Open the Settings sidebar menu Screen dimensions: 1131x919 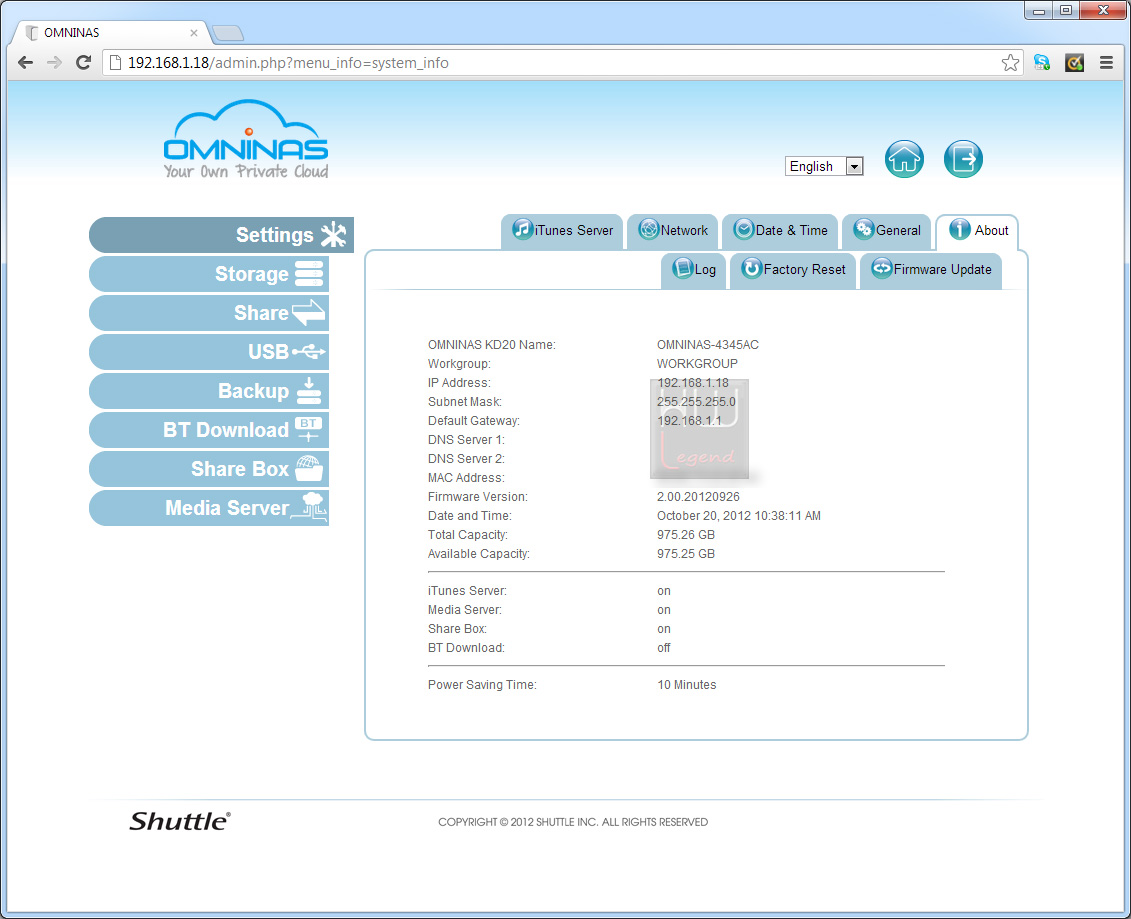point(221,234)
